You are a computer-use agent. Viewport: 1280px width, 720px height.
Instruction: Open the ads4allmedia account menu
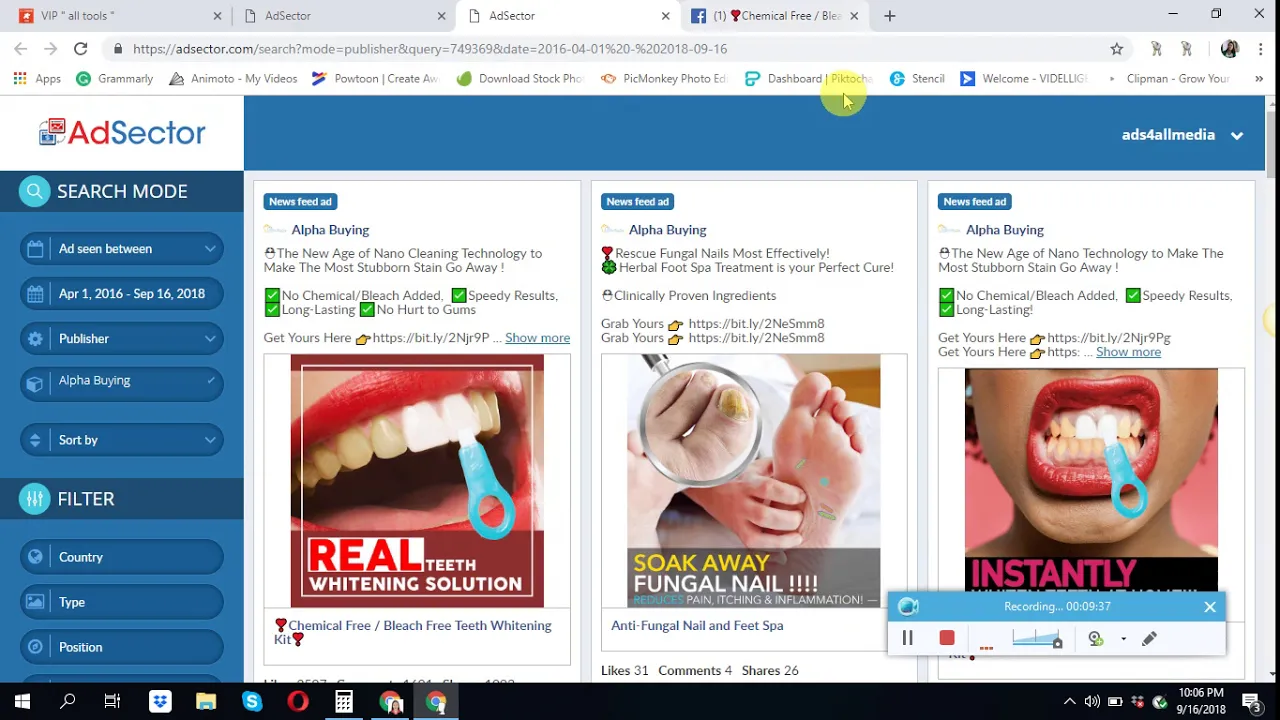pyautogui.click(x=1182, y=135)
